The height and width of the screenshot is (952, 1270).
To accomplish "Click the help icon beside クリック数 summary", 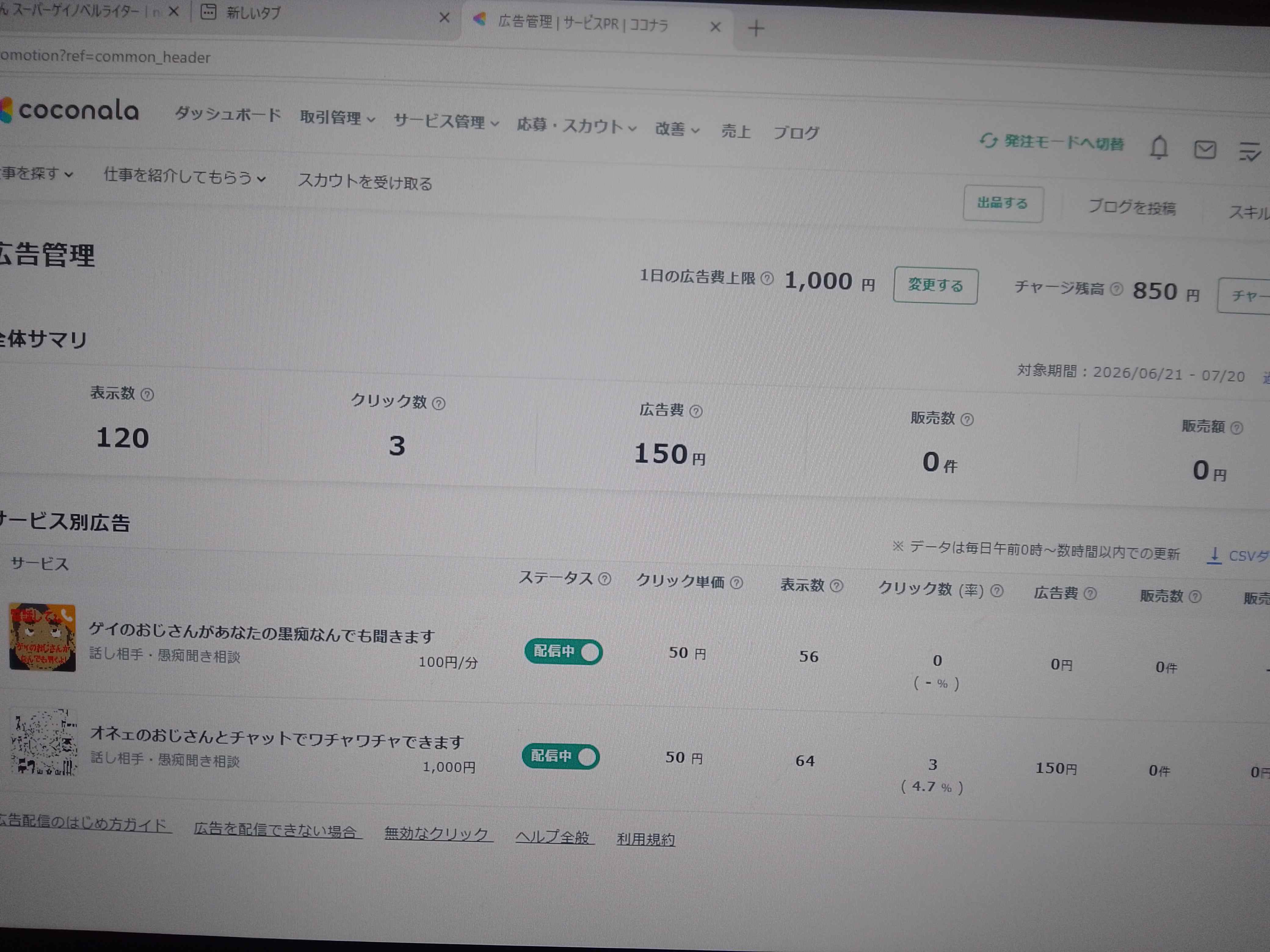I will click(x=439, y=403).
